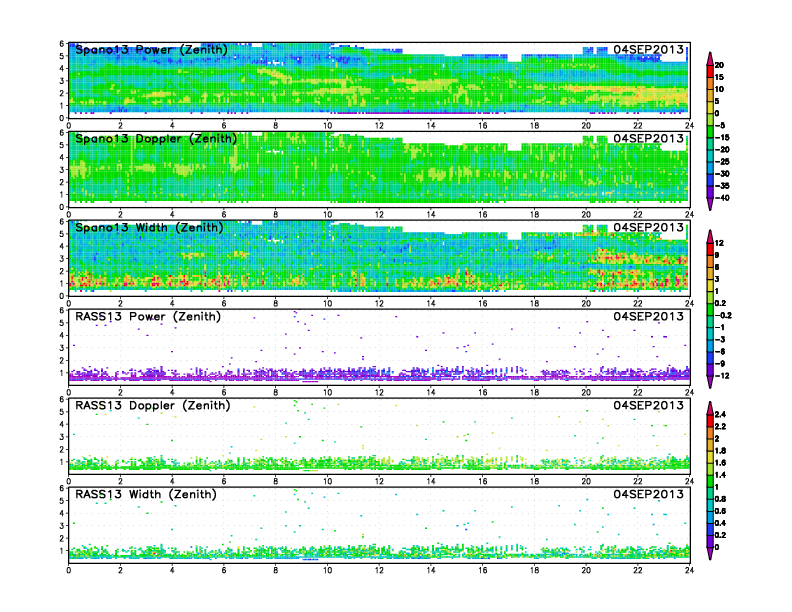Click the 'RASS13 Width (Zenith)' panel title

click(x=146, y=494)
